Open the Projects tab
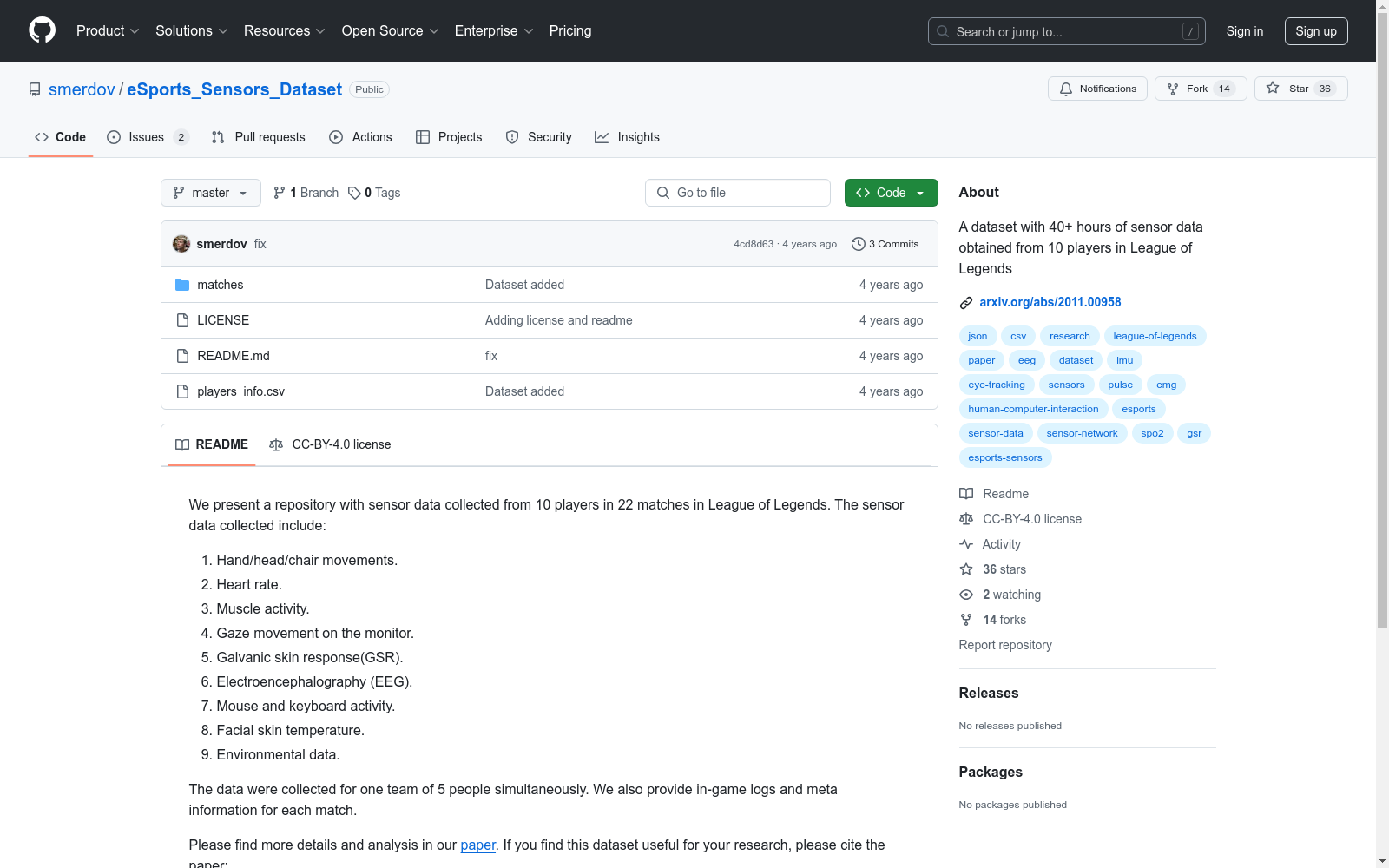 coord(449,137)
